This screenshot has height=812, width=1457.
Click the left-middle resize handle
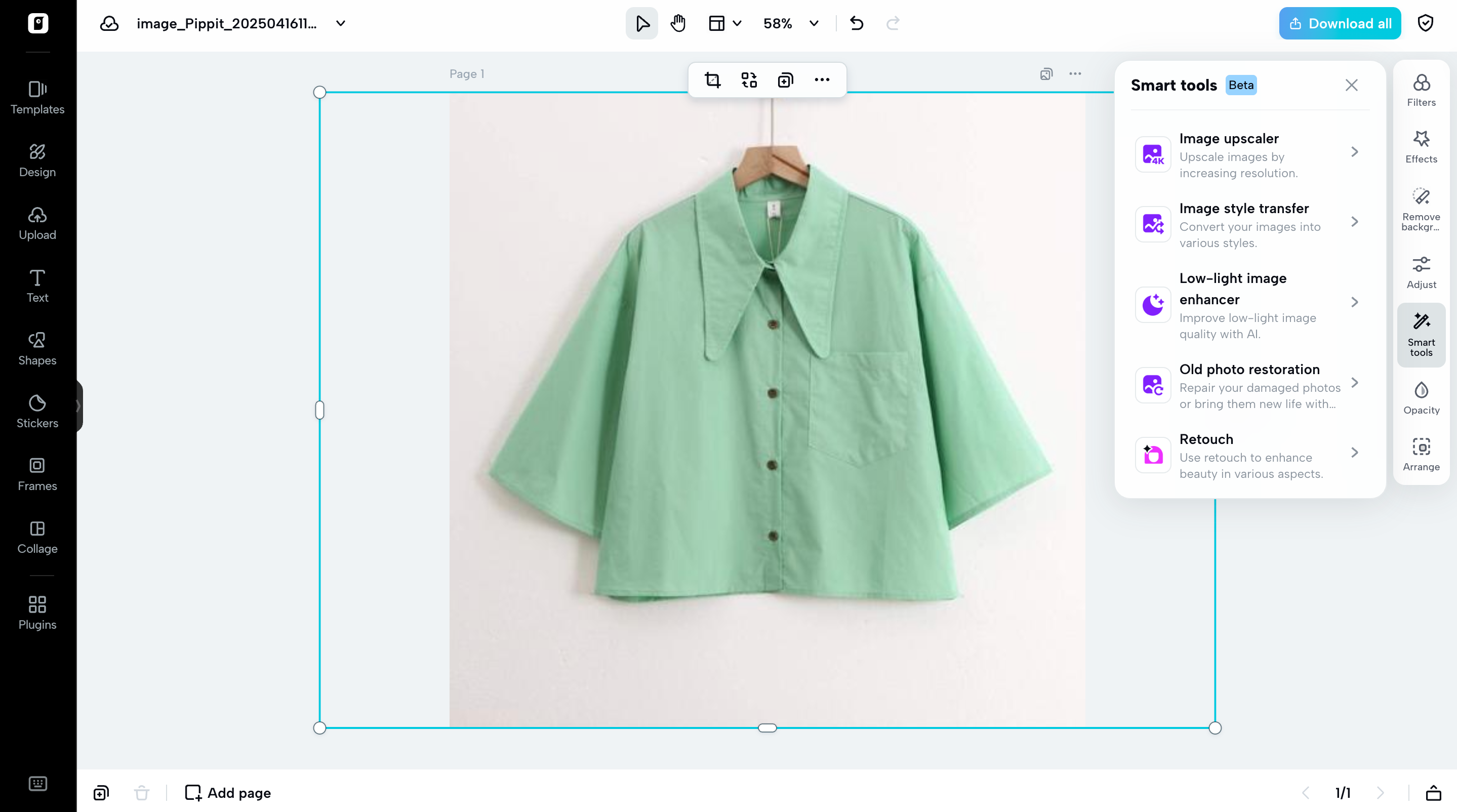[x=319, y=410]
